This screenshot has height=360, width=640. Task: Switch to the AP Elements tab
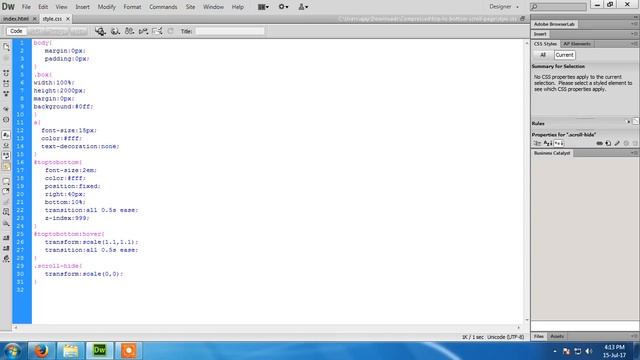(x=577, y=44)
